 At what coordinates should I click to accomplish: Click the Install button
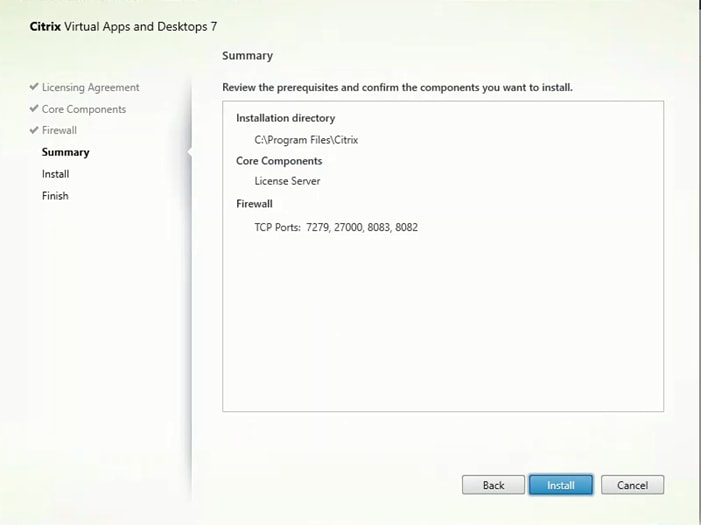pyautogui.click(x=561, y=485)
